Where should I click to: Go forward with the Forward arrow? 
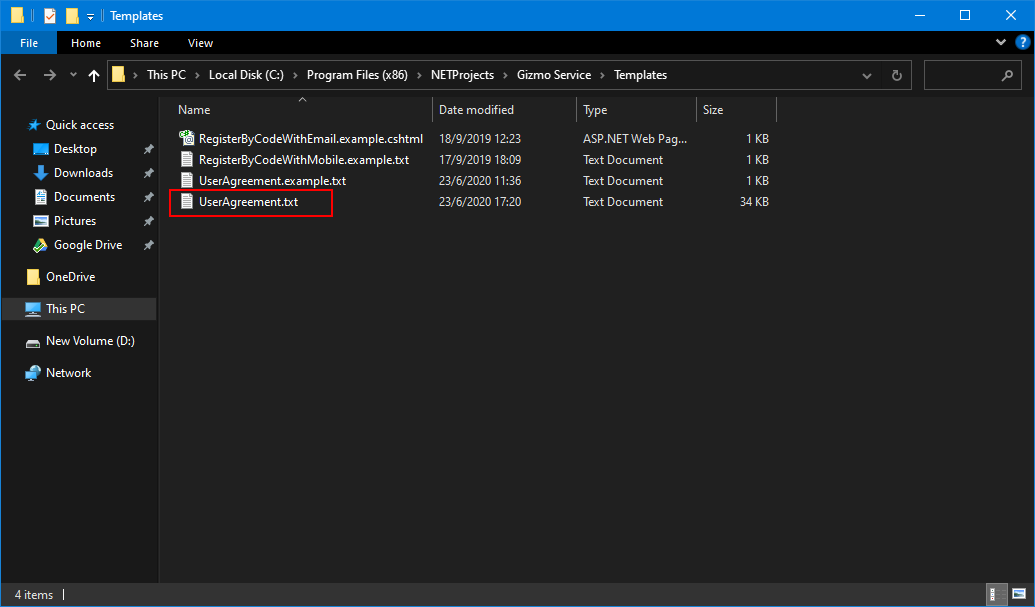(50, 75)
